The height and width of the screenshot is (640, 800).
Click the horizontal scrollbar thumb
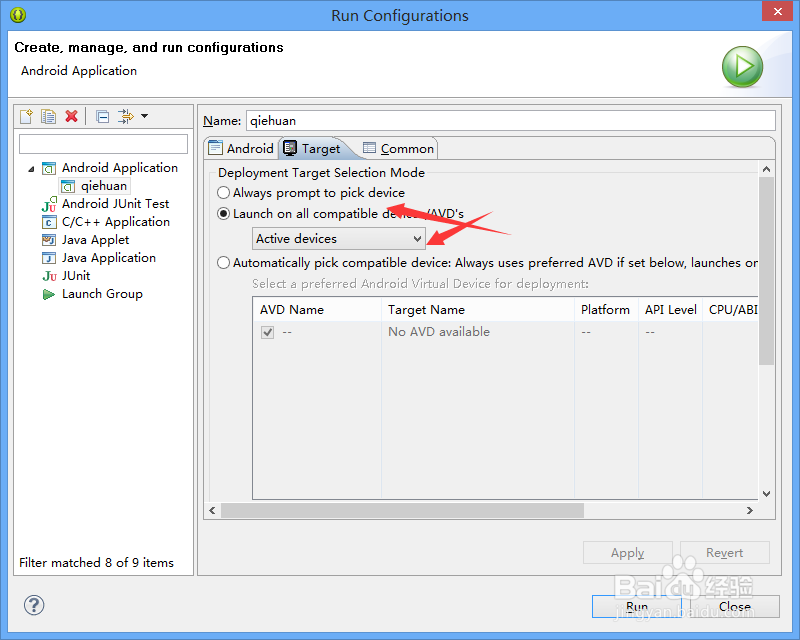[x=403, y=510]
